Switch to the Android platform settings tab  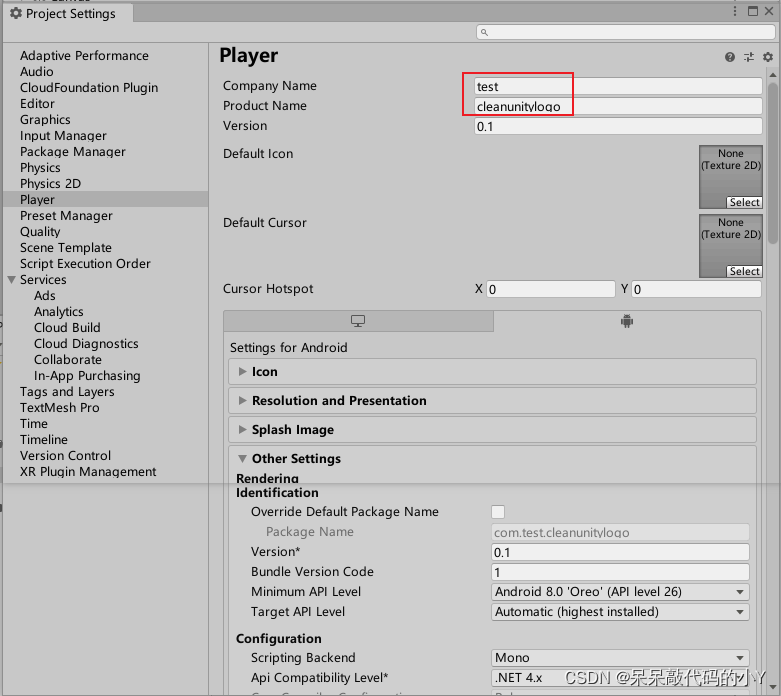click(627, 321)
